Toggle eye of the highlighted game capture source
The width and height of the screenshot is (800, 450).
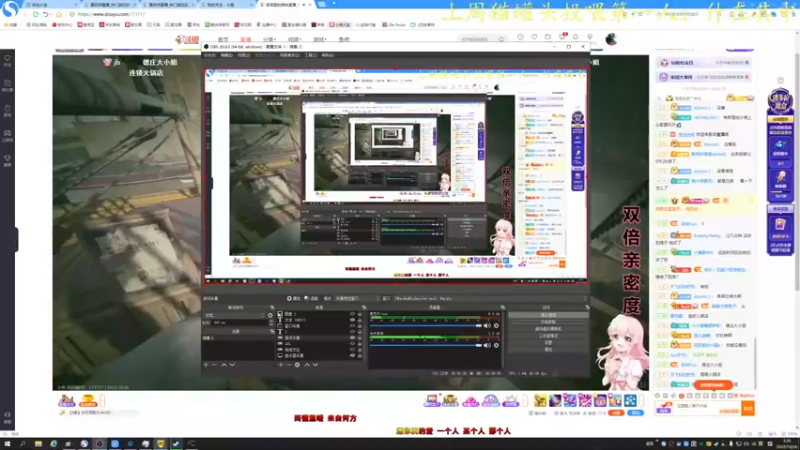pyautogui.click(x=352, y=338)
